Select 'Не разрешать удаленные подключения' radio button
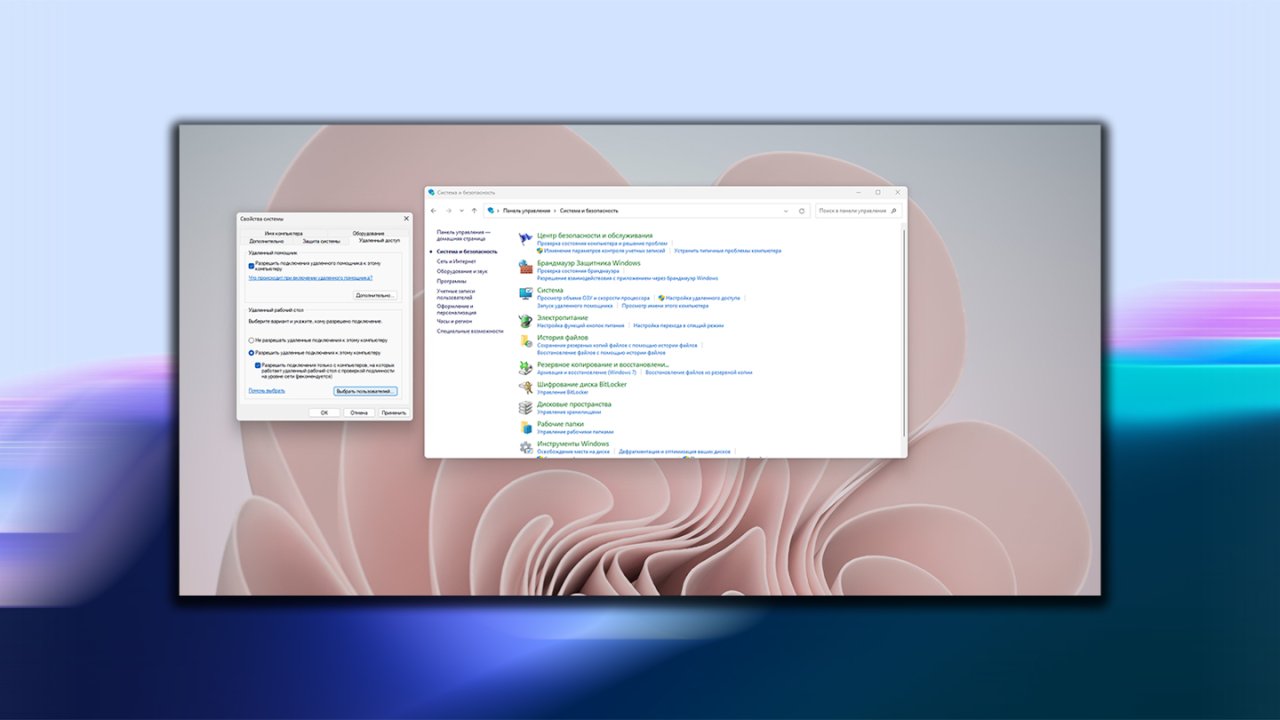Viewport: 1280px width, 720px height. coord(252,341)
